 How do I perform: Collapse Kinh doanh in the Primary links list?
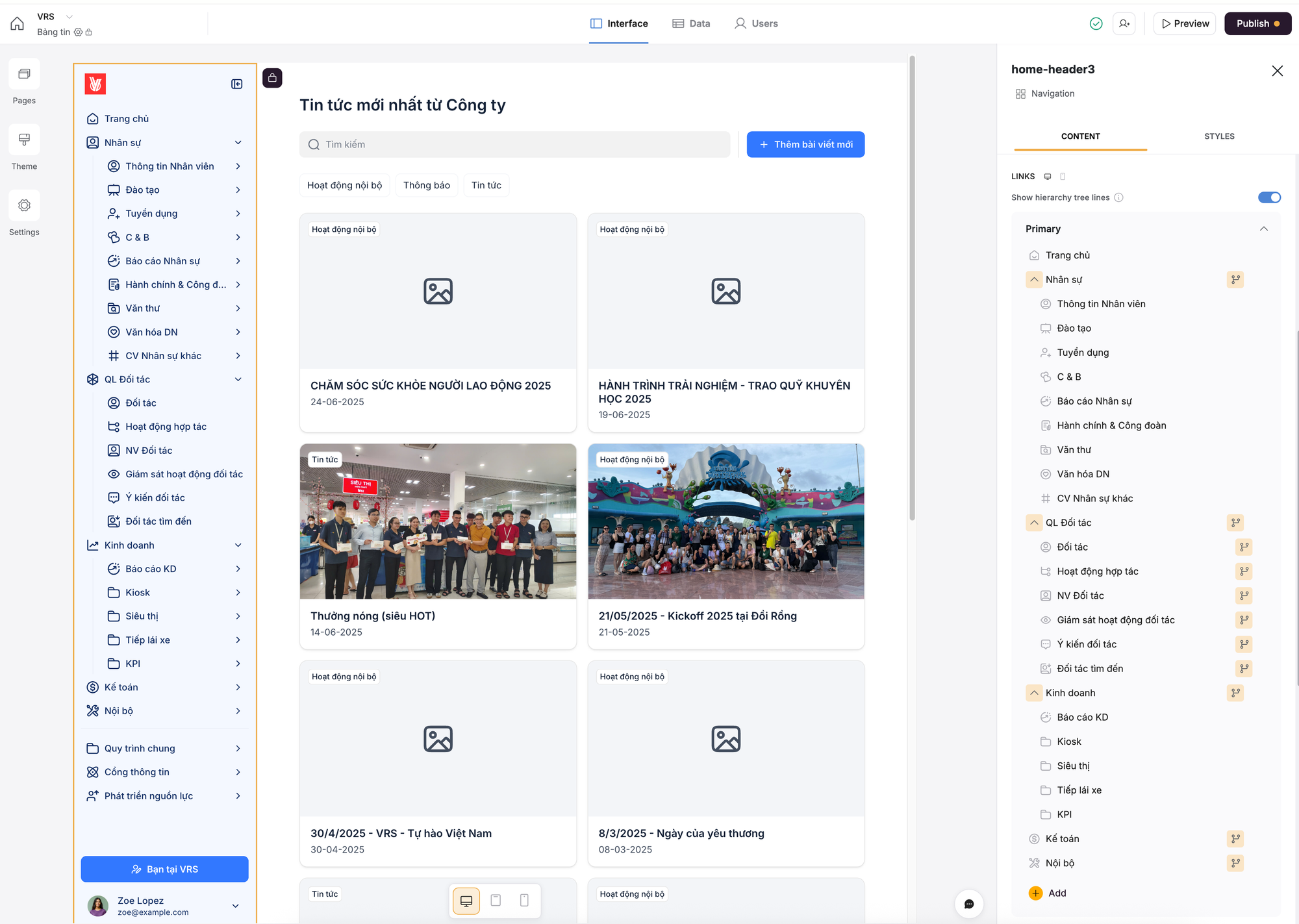pyautogui.click(x=1034, y=693)
